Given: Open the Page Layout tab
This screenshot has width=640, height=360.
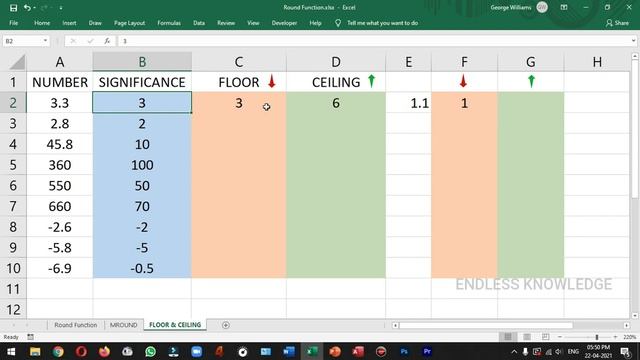Looking at the screenshot, I should (x=129, y=23).
